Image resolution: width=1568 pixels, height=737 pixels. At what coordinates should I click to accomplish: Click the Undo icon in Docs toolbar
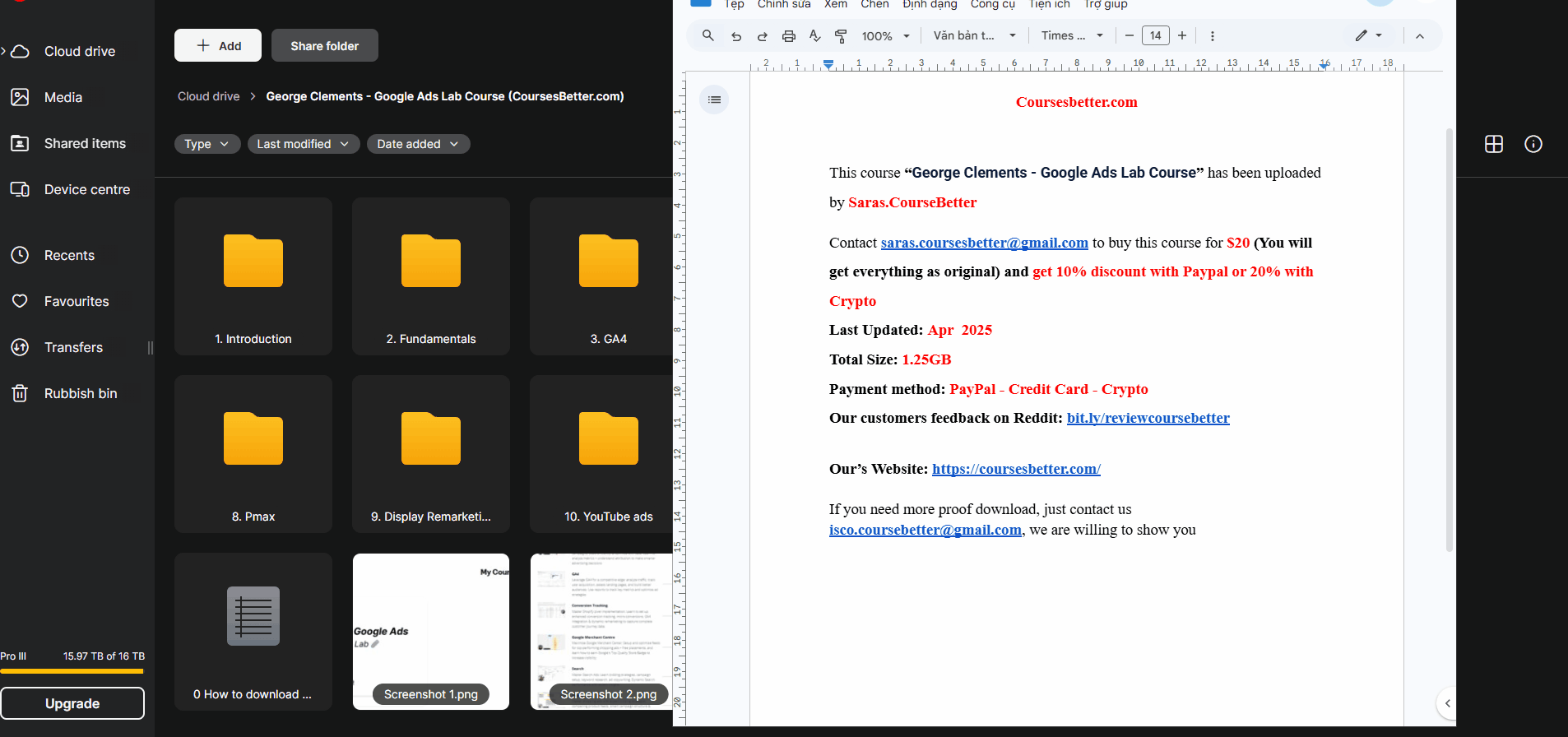pos(736,36)
